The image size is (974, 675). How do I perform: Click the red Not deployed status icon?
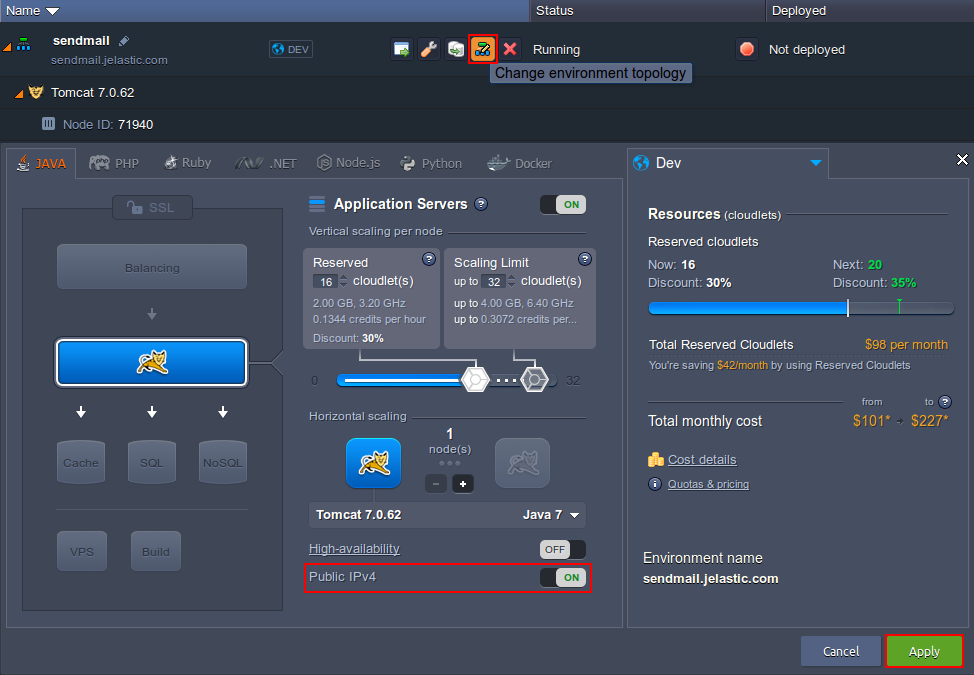click(x=747, y=49)
